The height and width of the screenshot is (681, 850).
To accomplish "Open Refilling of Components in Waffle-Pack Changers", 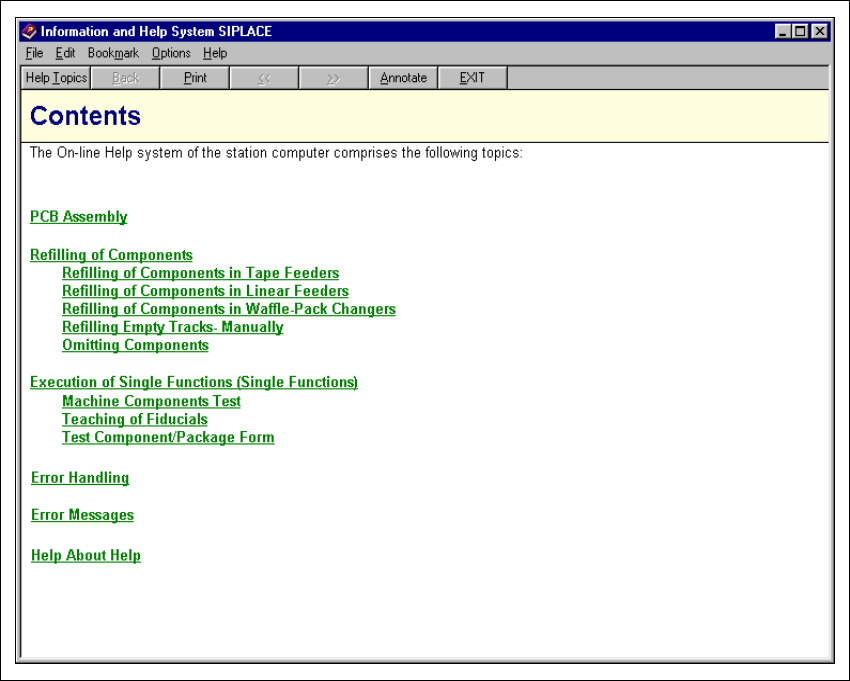I will (x=229, y=309).
